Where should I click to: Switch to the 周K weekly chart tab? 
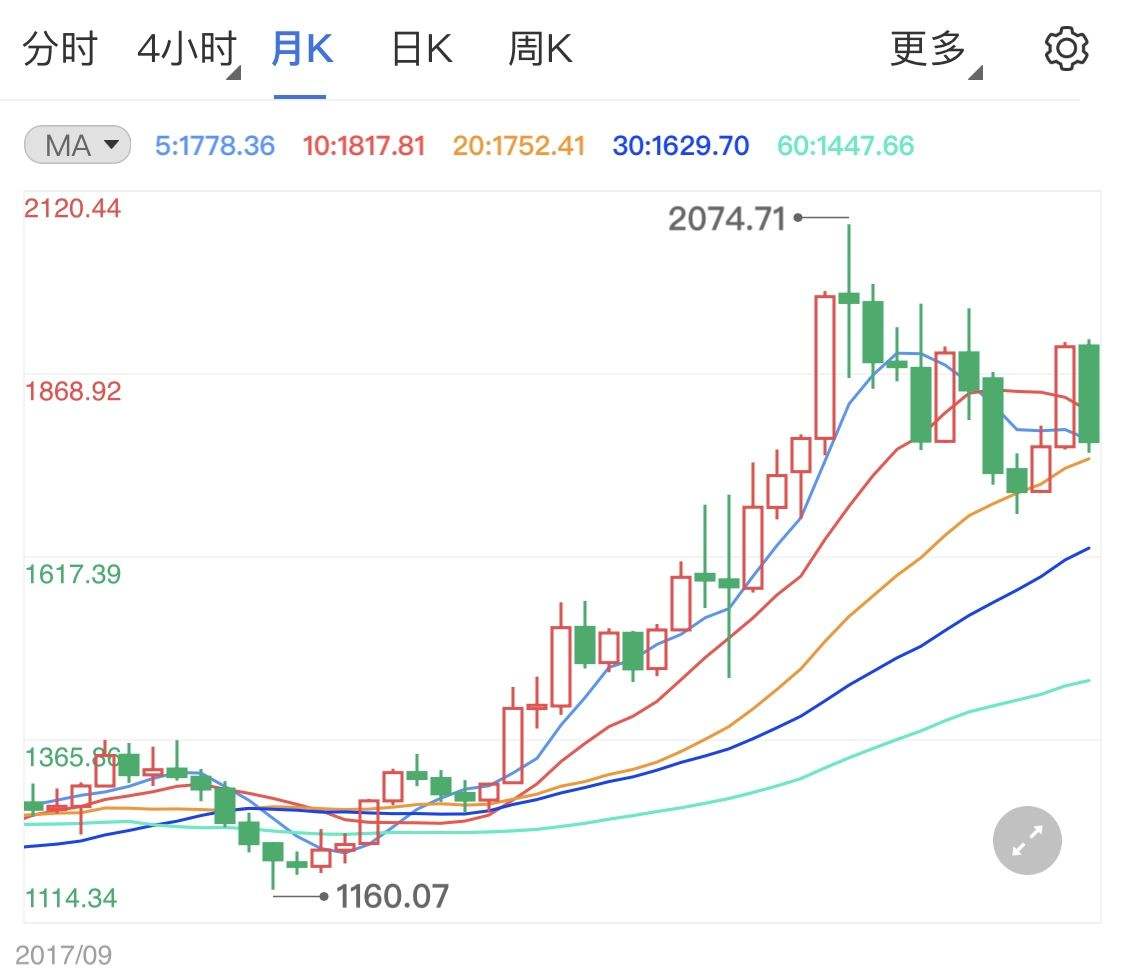(539, 47)
